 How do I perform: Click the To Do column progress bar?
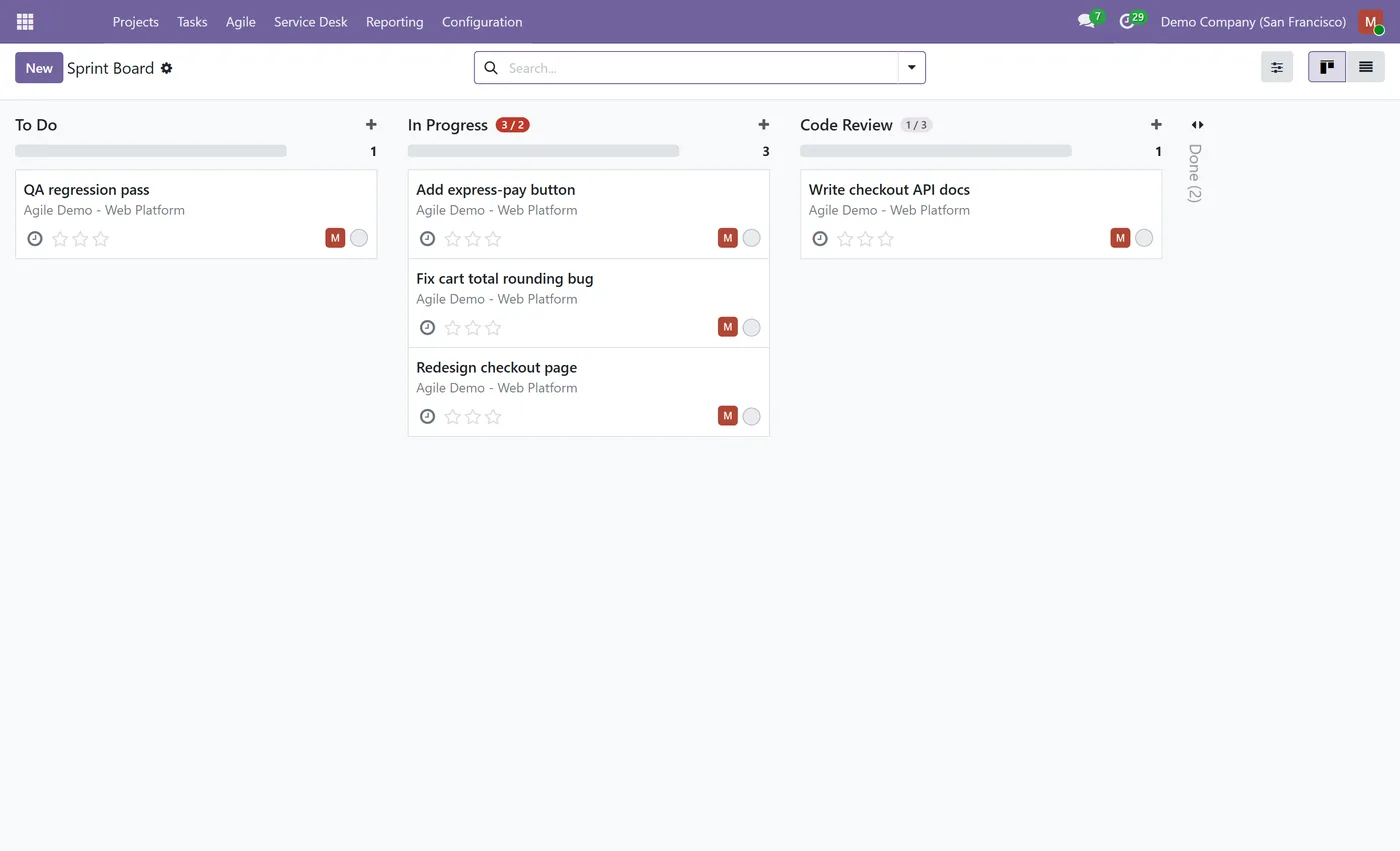[151, 151]
